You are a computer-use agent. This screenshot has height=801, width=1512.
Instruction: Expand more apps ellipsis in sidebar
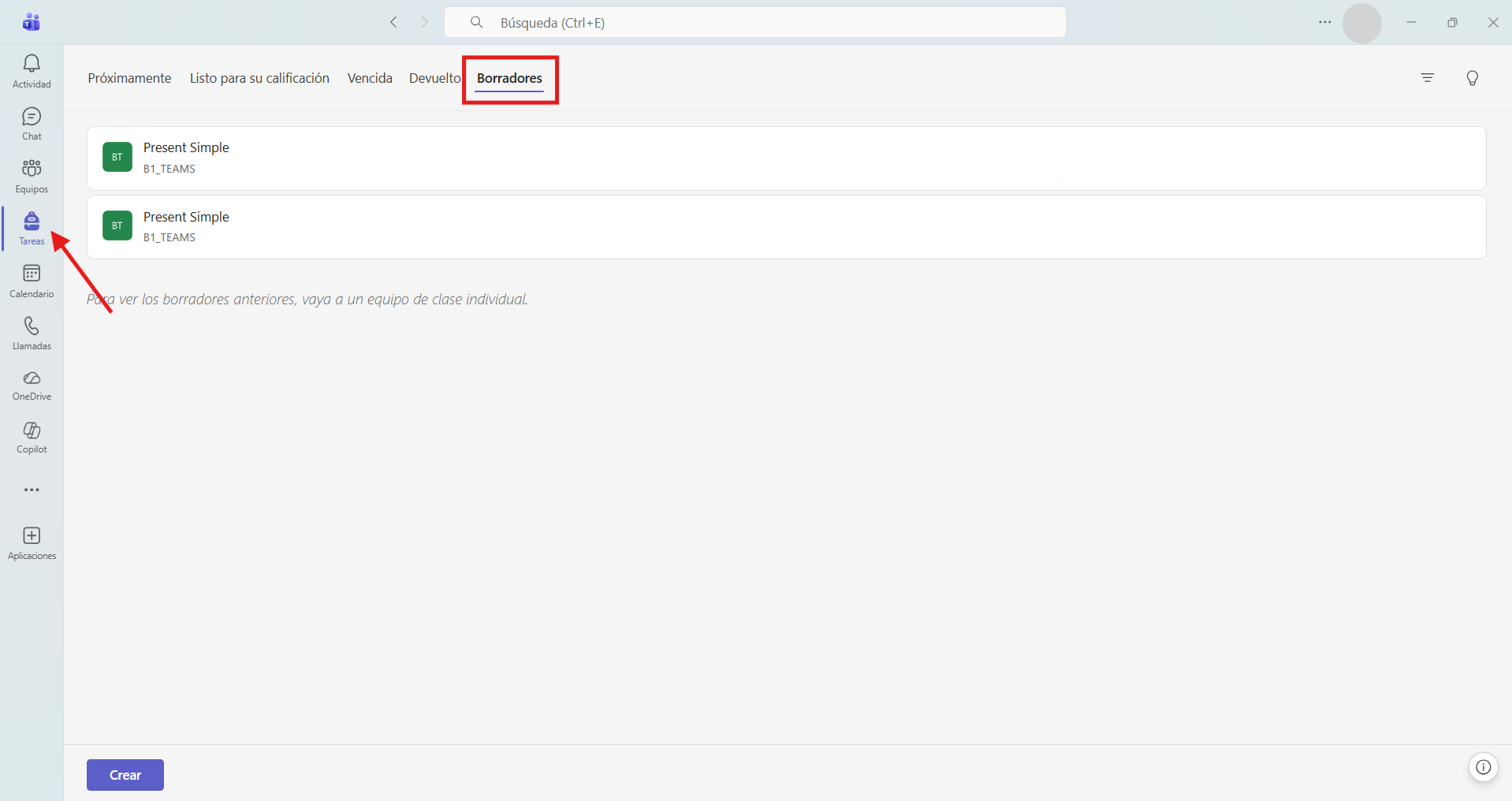coord(32,490)
